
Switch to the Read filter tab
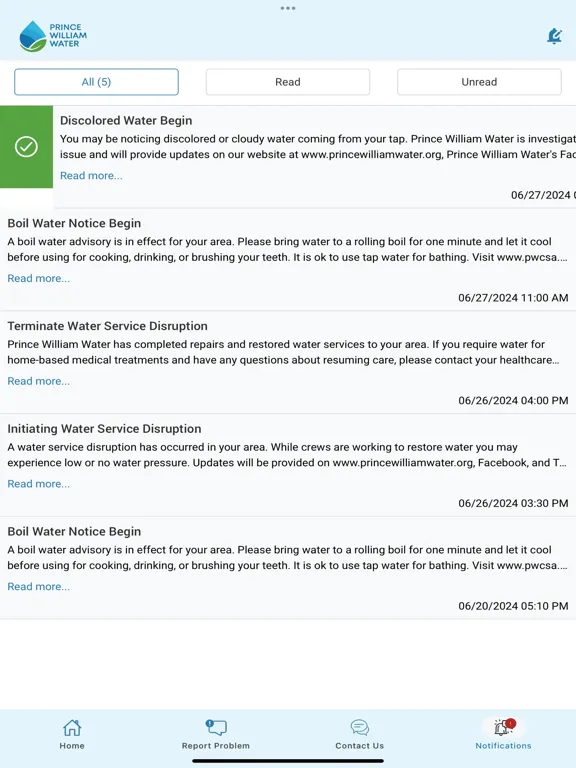(x=288, y=82)
